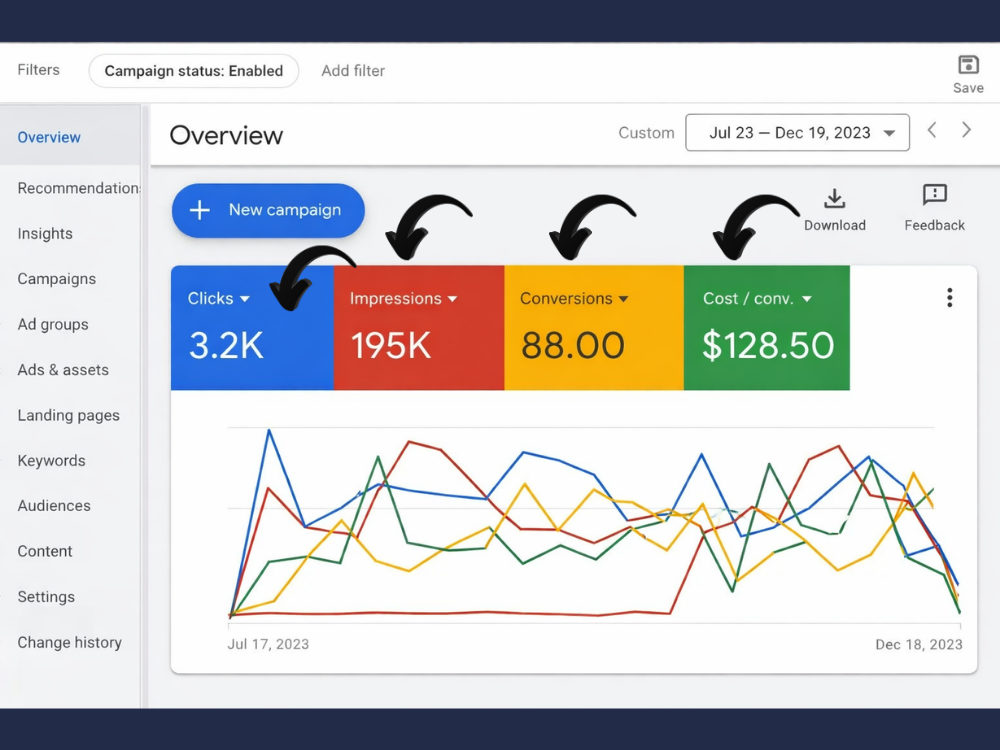Click the plus icon in New campaign

[200, 210]
